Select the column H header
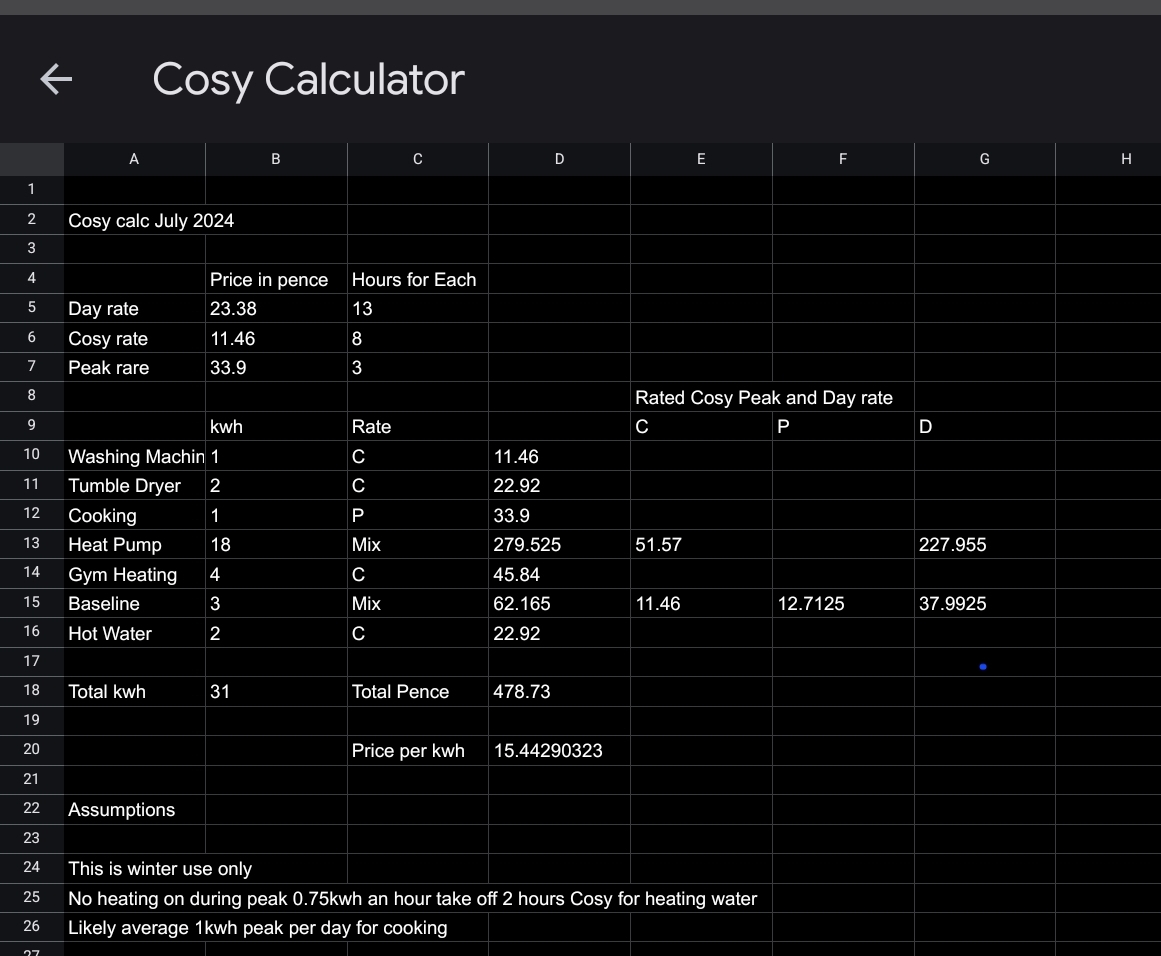 tap(1109, 159)
